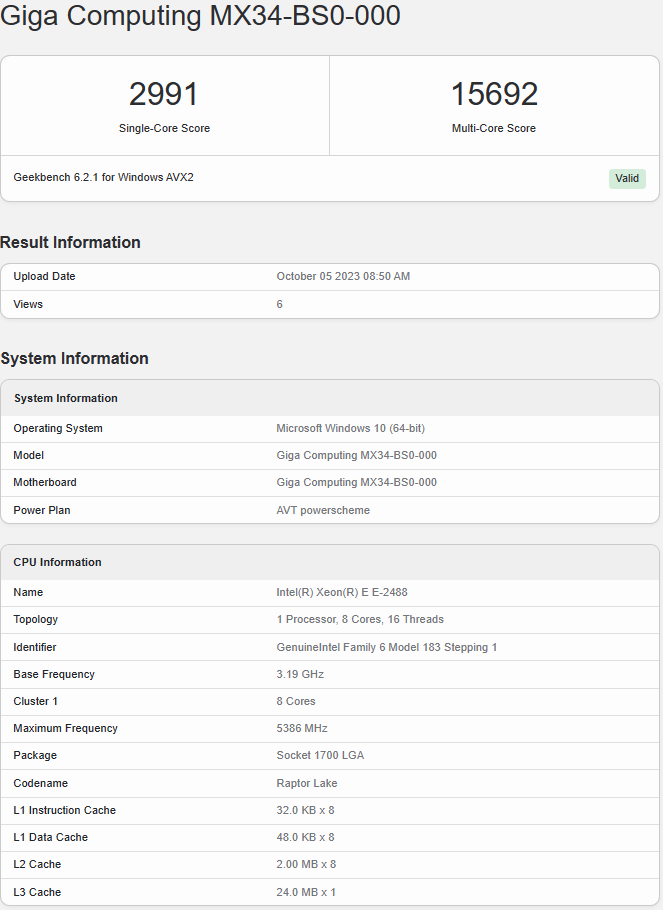
Task: Select the 32.0 KB x 8 value
Action: [x=305, y=810]
